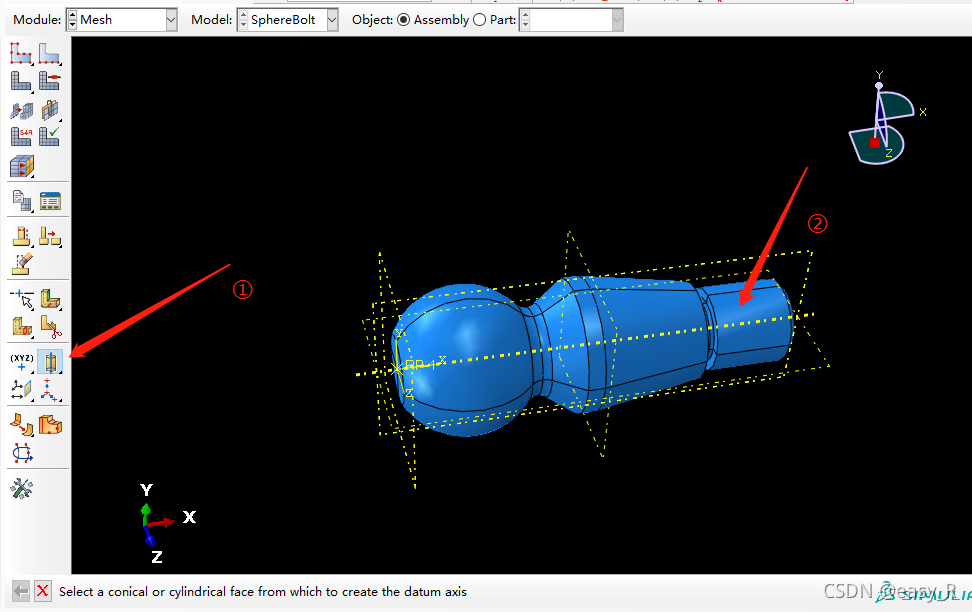The height and width of the screenshot is (612, 972).
Task: Select the Delete Mesh eraser tool
Action: click(x=22, y=263)
